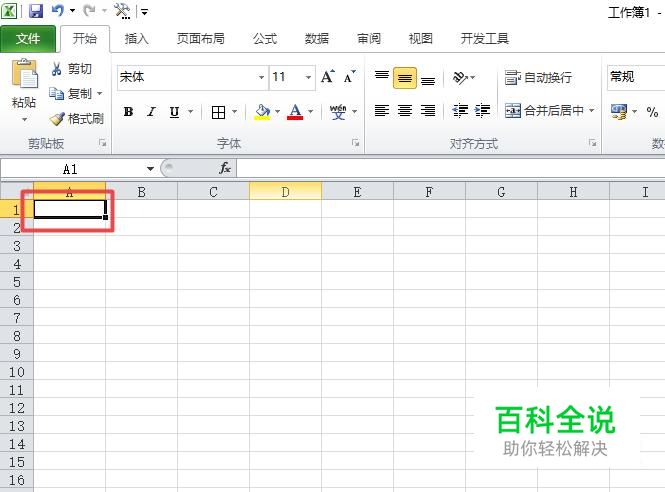Apply the yellow fill color bucket

coord(263,112)
